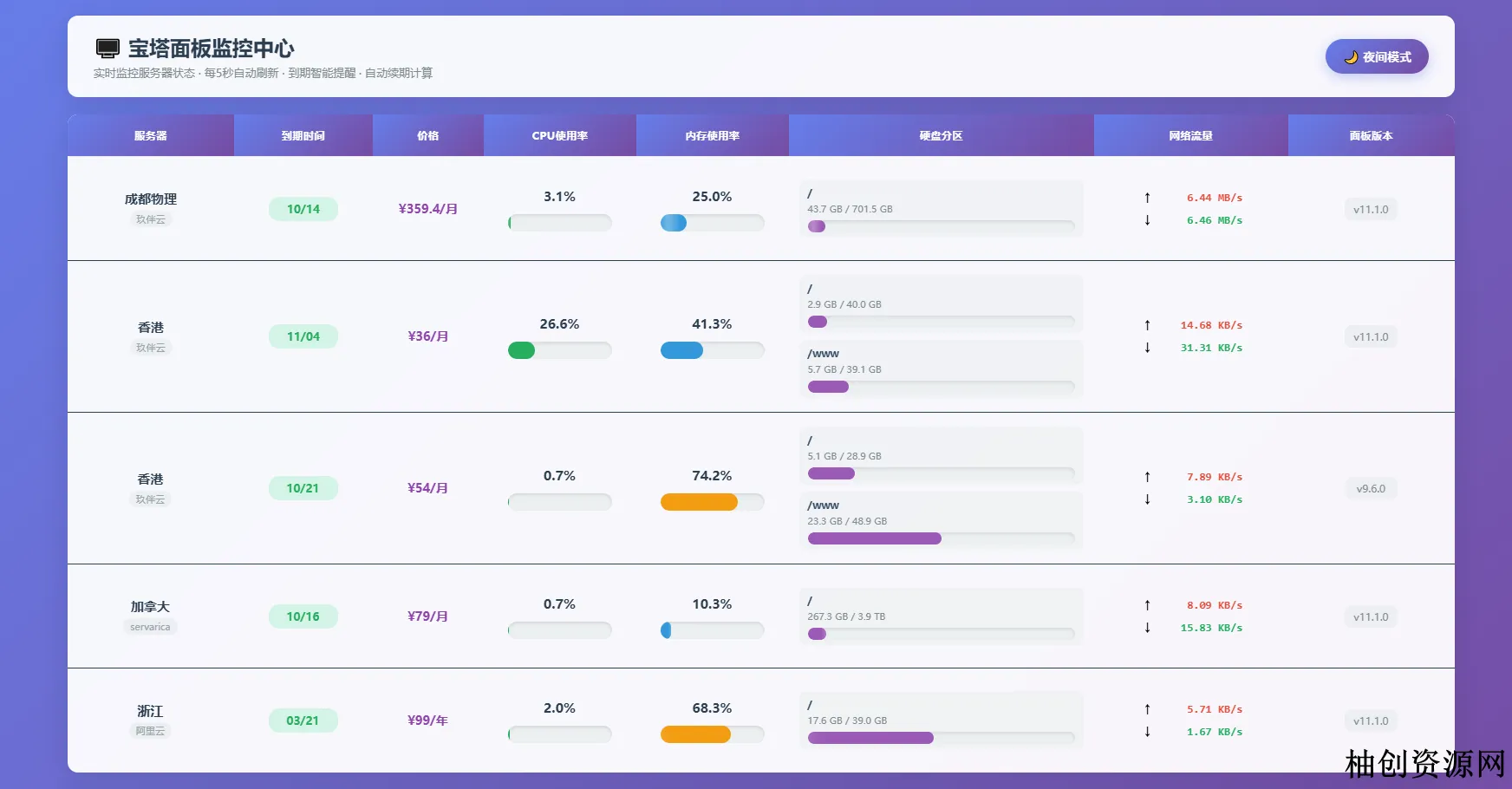This screenshot has height=789, width=1512.
Task: Select the CPU使用率 column header
Action: (559, 136)
